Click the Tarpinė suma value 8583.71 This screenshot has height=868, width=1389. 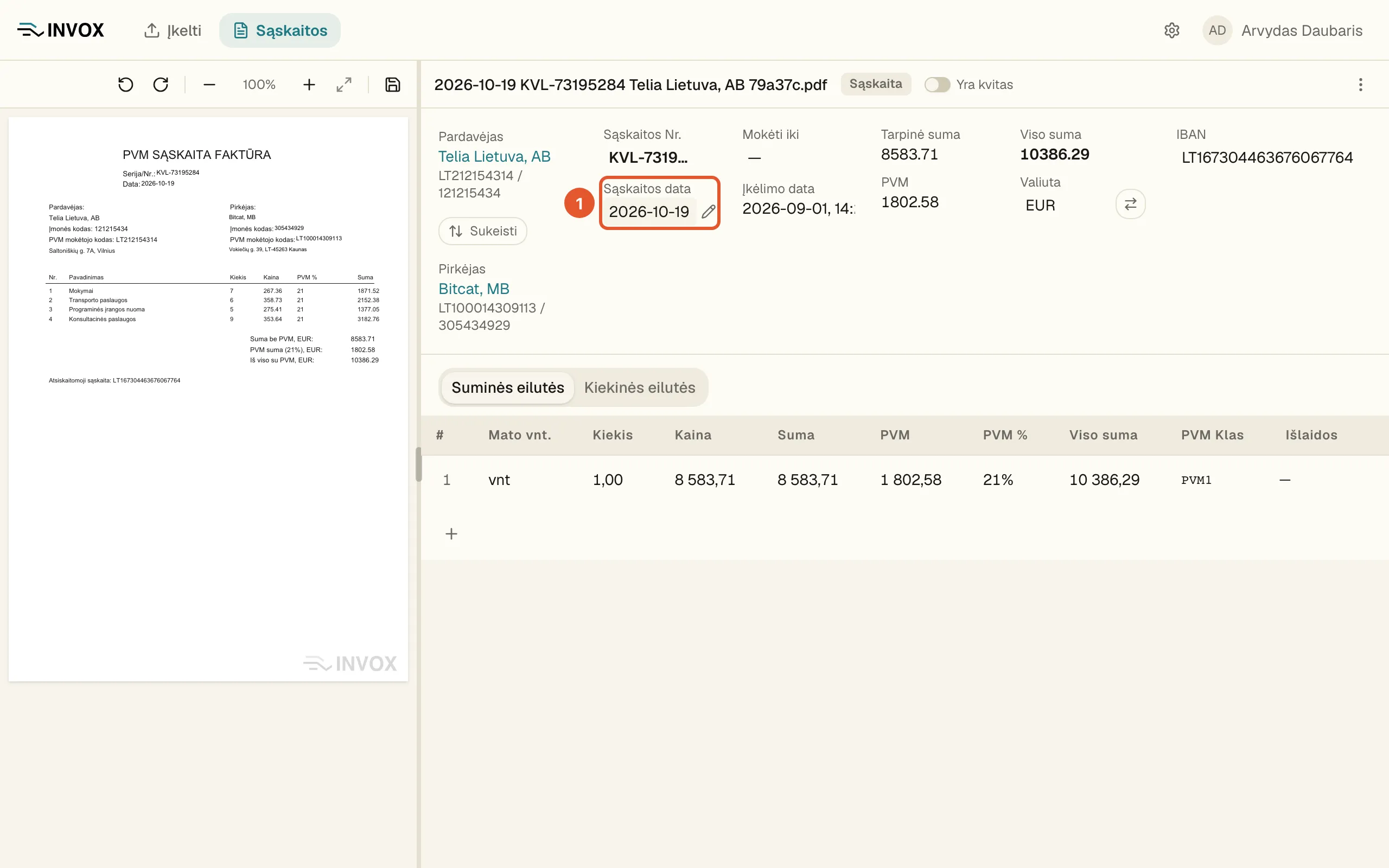tap(909, 155)
